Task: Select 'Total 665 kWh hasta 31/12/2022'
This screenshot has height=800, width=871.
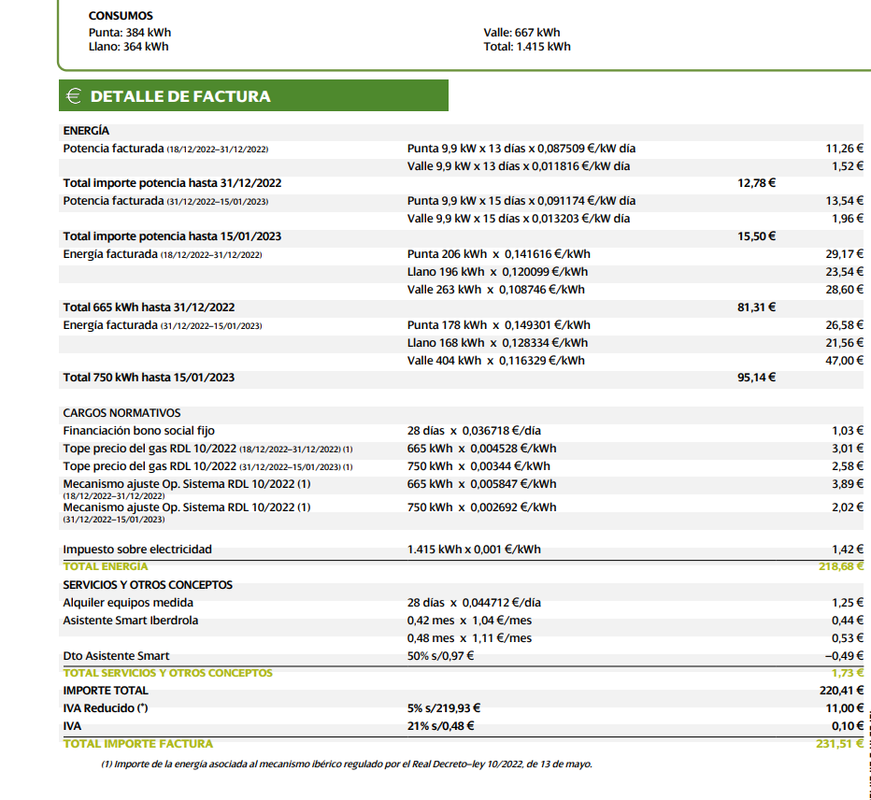Action: tap(149, 308)
